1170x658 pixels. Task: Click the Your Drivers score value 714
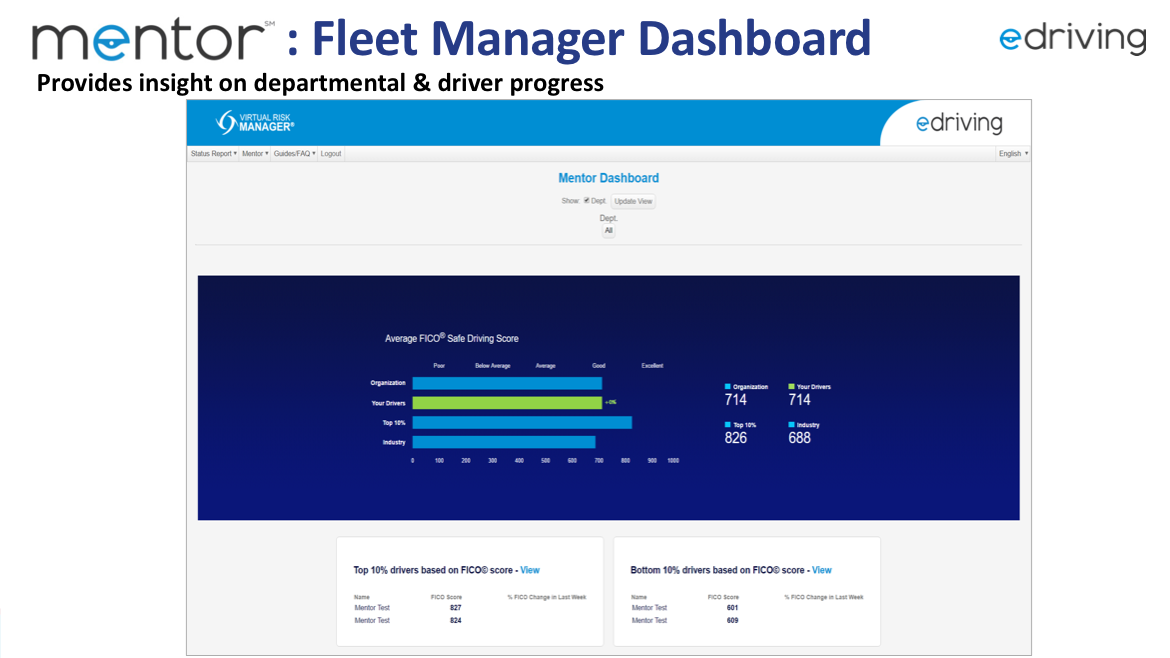(799, 400)
